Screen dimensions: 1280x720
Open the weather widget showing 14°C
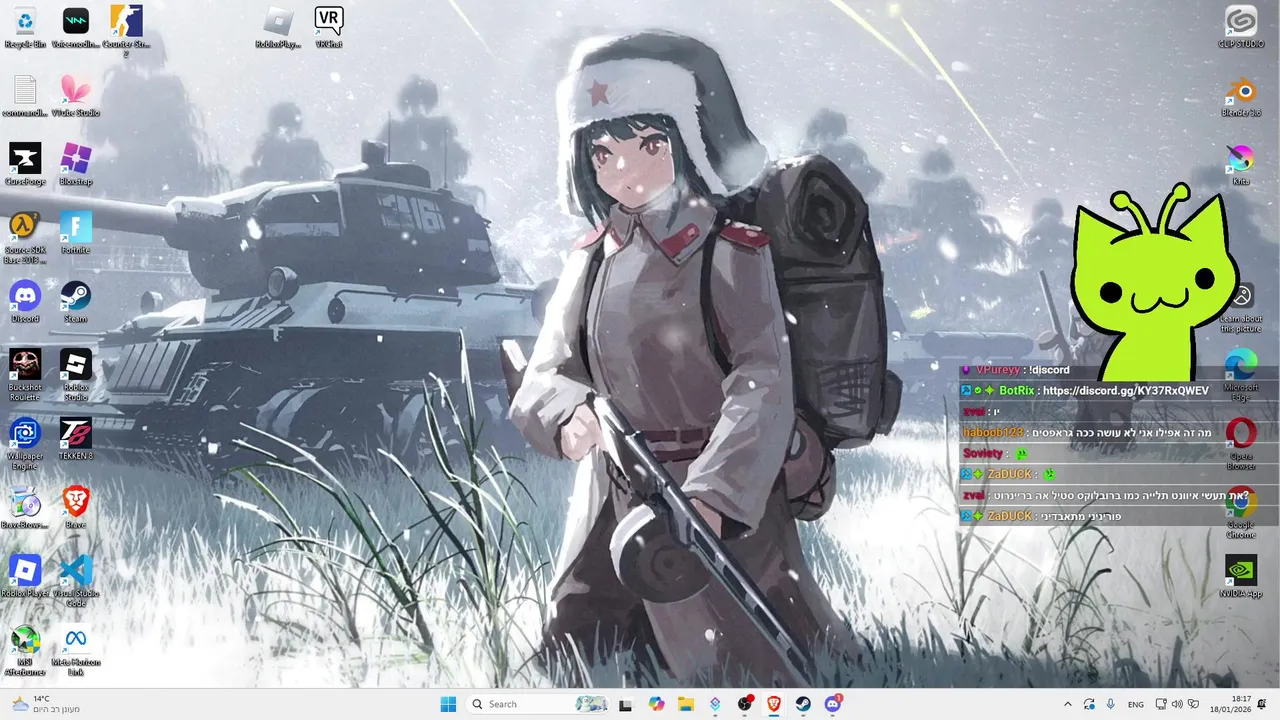pyautogui.click(x=45, y=704)
